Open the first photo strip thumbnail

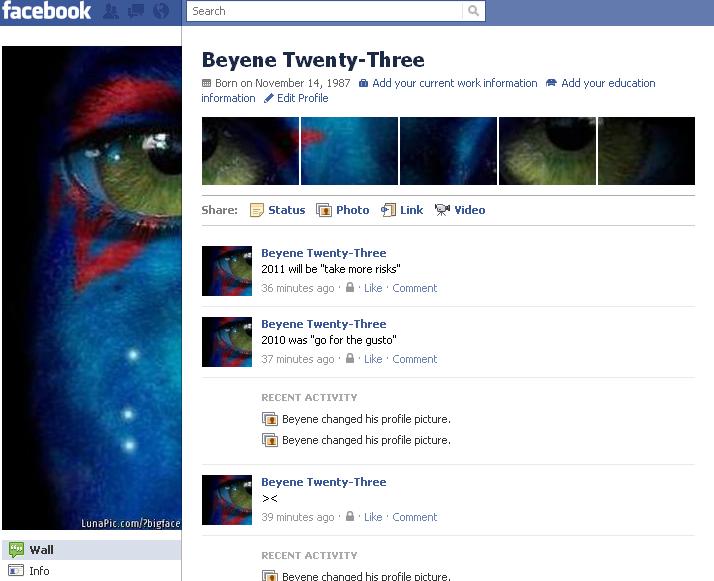(250, 151)
